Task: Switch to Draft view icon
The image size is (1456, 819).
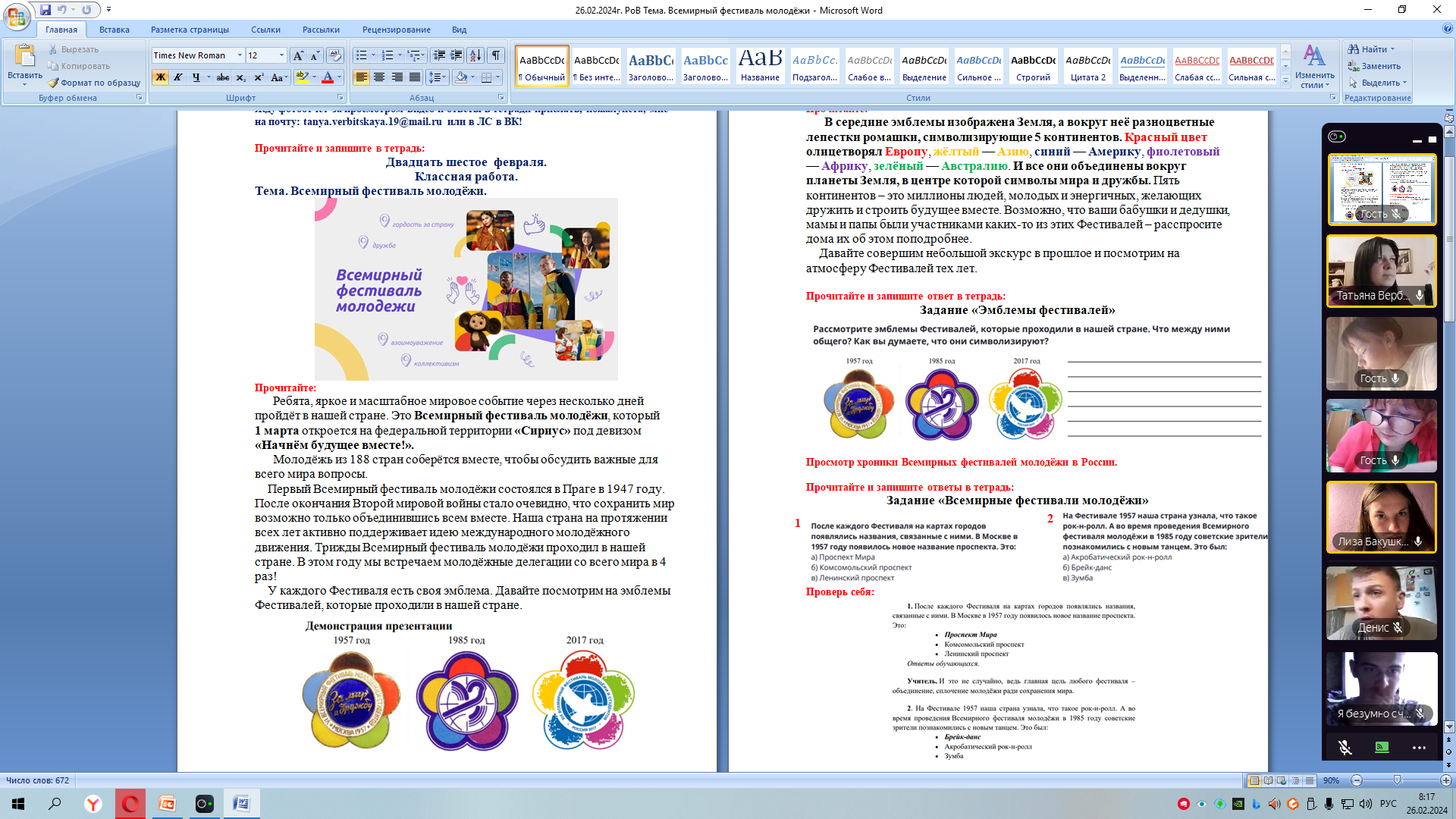Action: [x=1309, y=780]
